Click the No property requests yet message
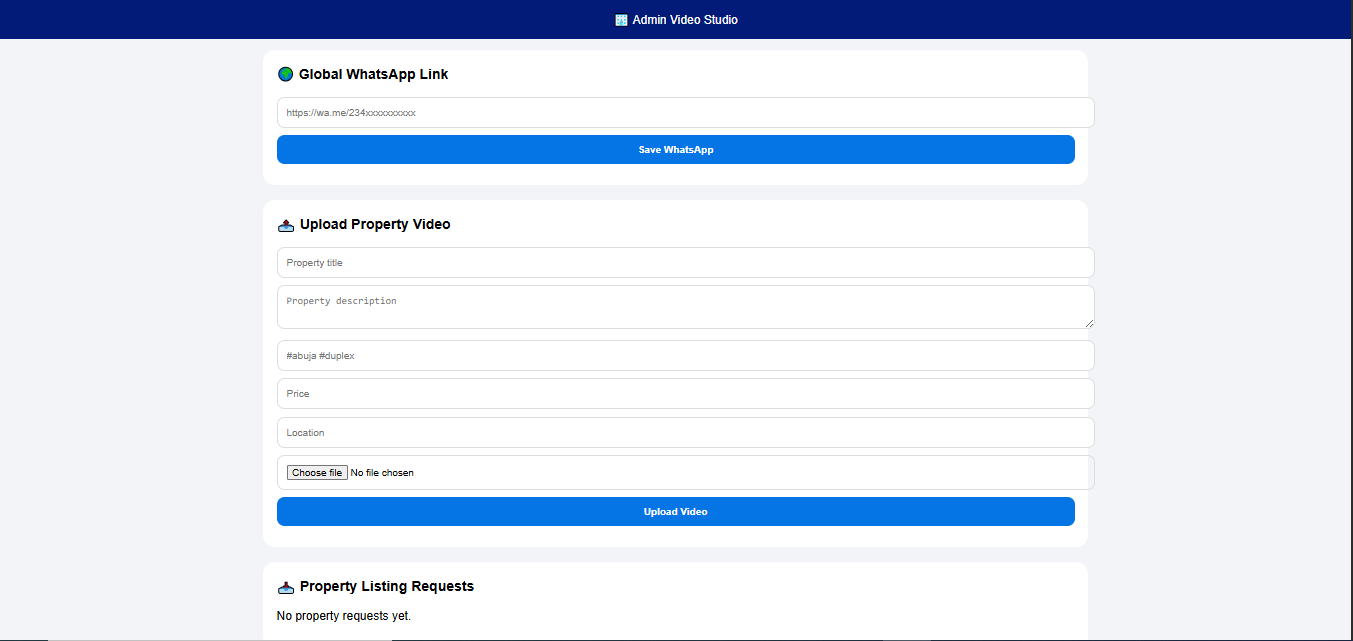 [343, 616]
